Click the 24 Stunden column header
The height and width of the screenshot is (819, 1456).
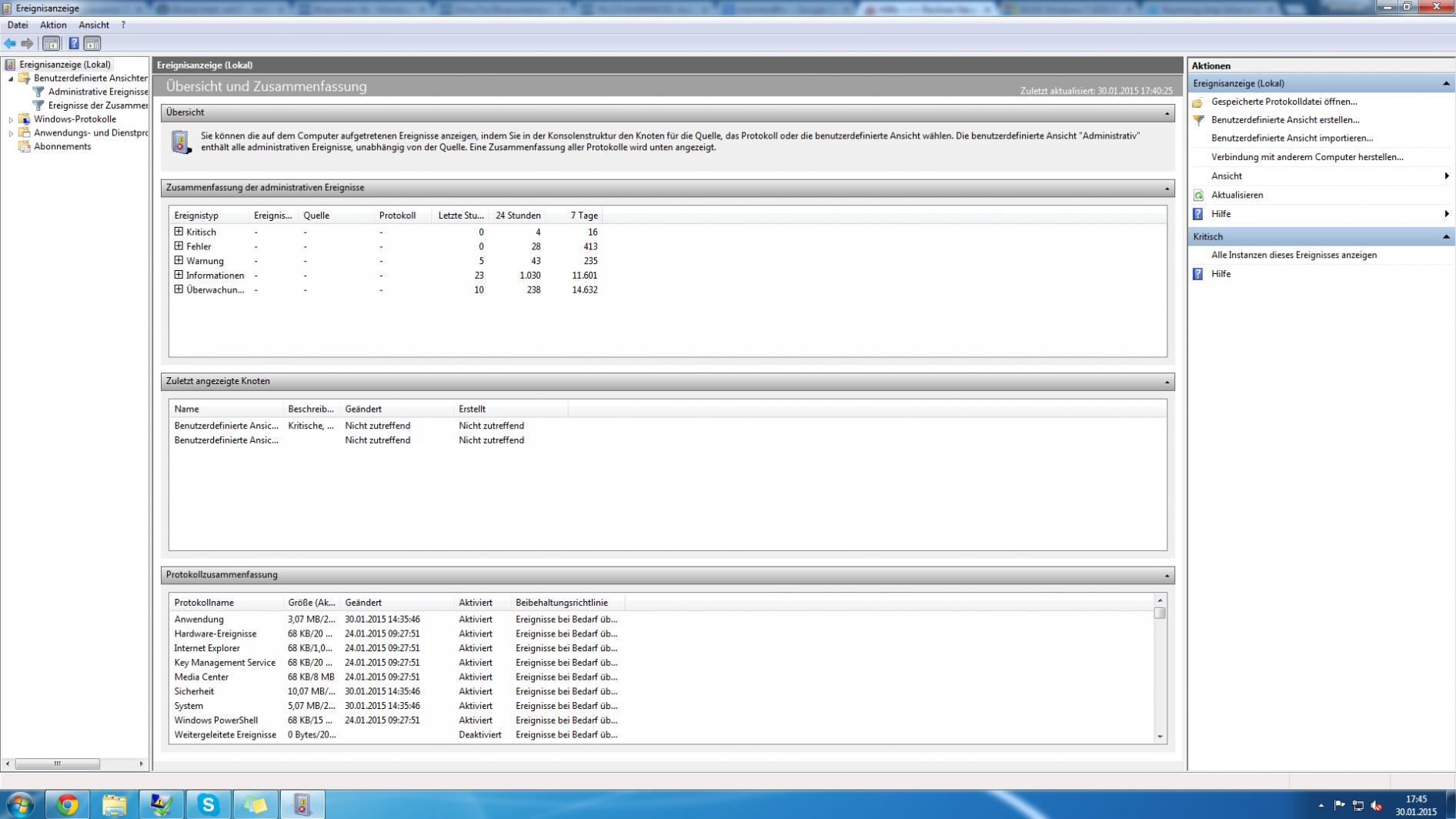pos(517,216)
